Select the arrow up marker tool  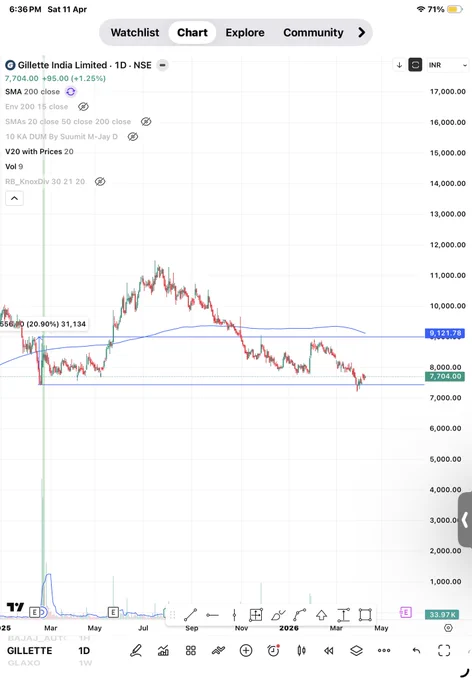coord(321,615)
